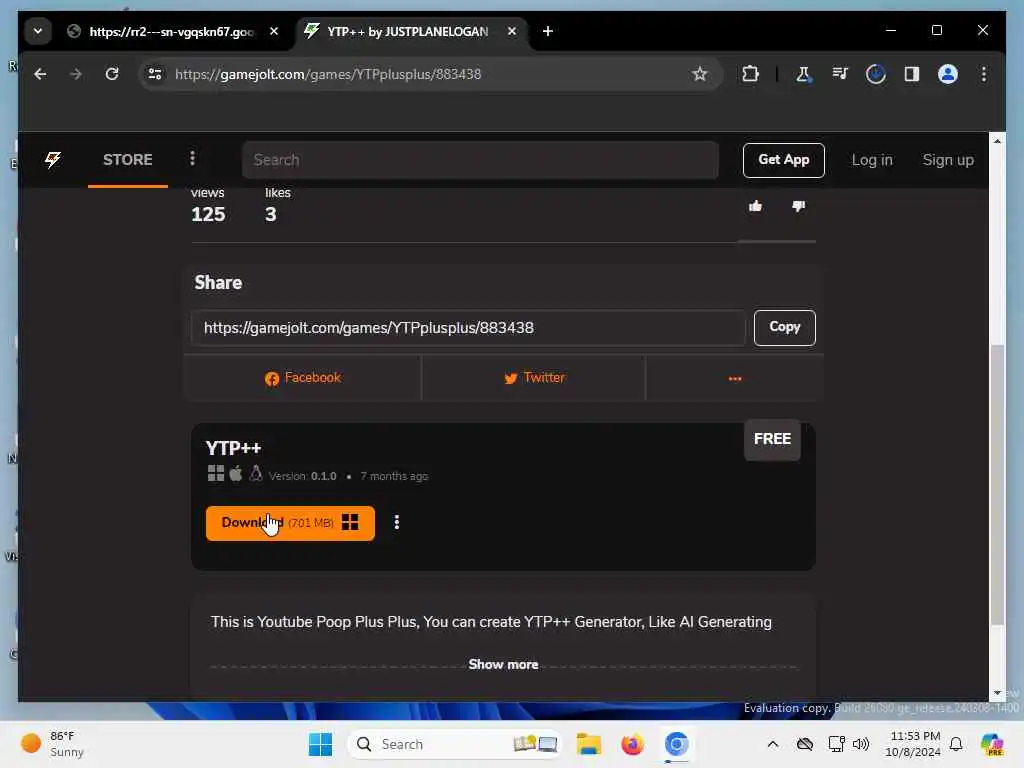Toggle the browser side panel

912,74
